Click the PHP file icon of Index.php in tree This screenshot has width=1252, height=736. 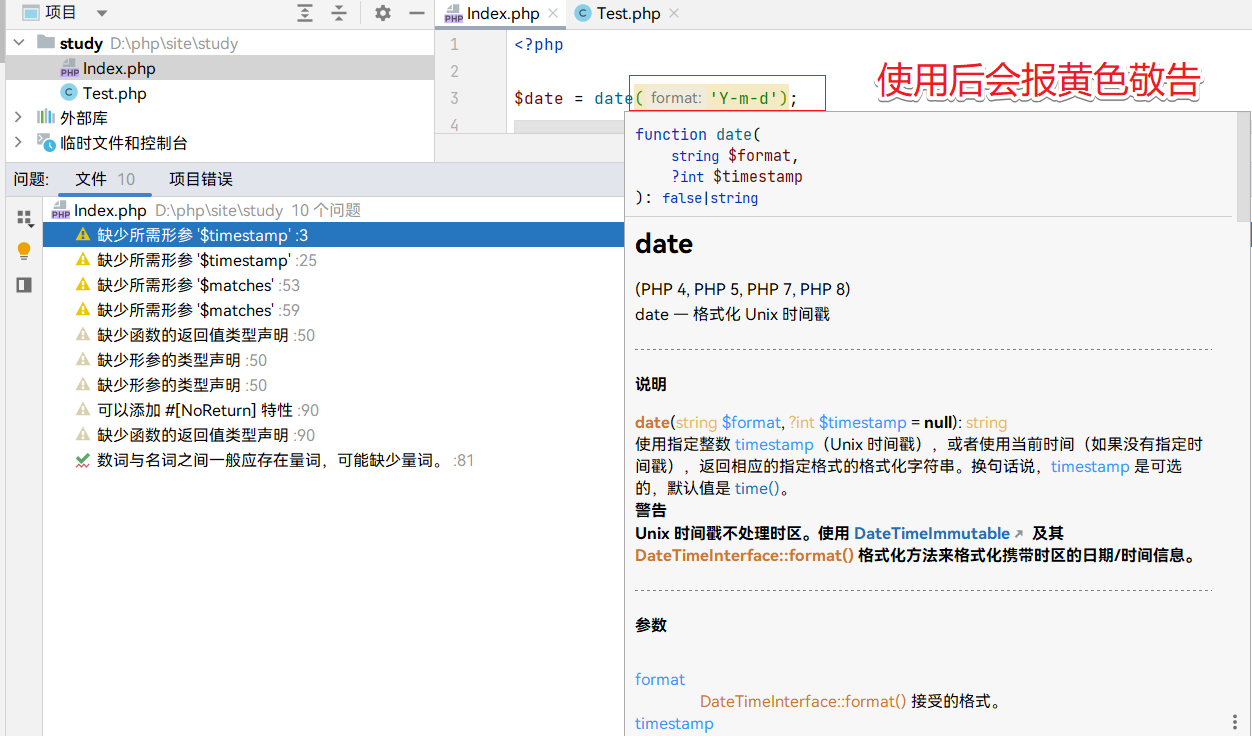coord(69,69)
